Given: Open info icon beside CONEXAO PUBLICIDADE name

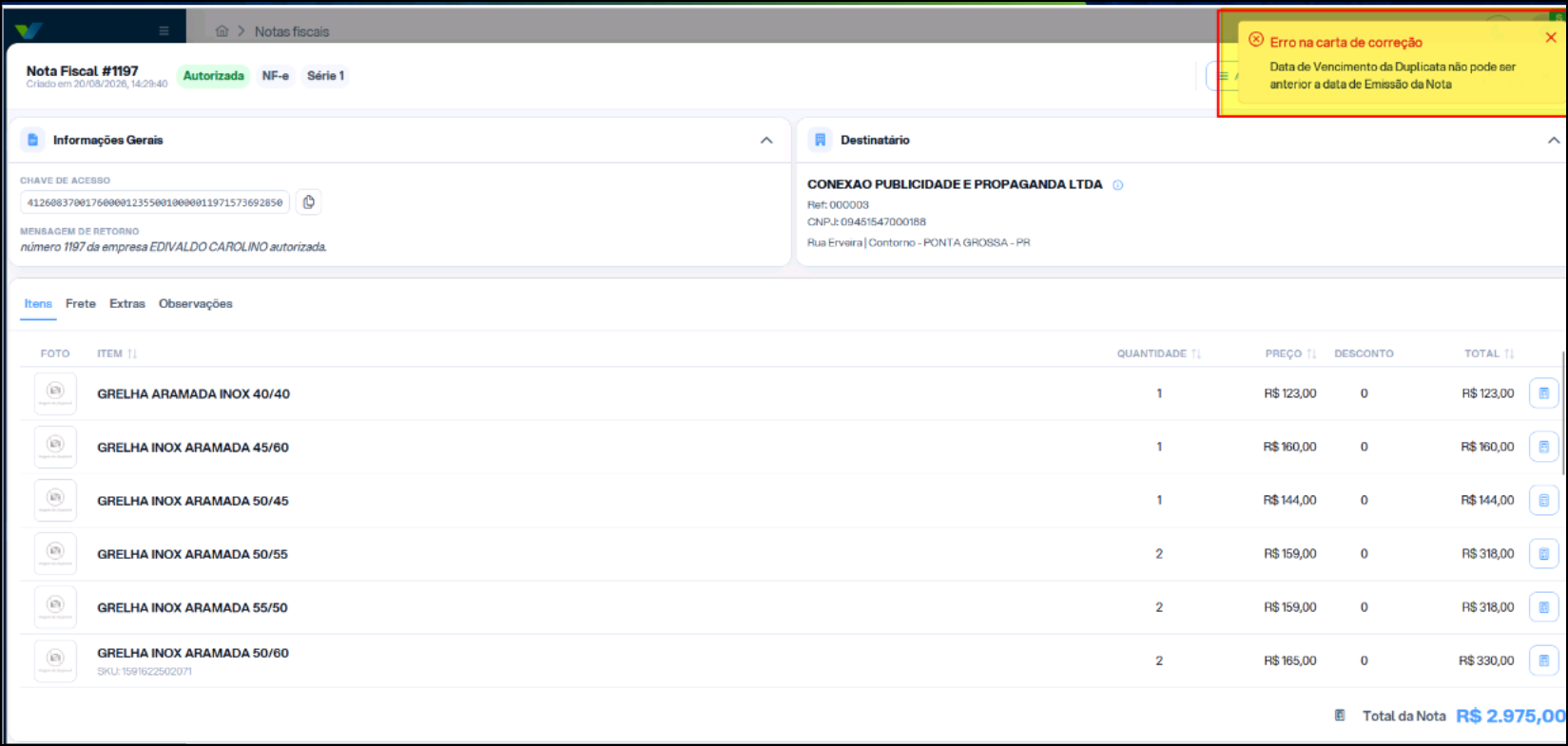Looking at the screenshot, I should tap(1118, 185).
